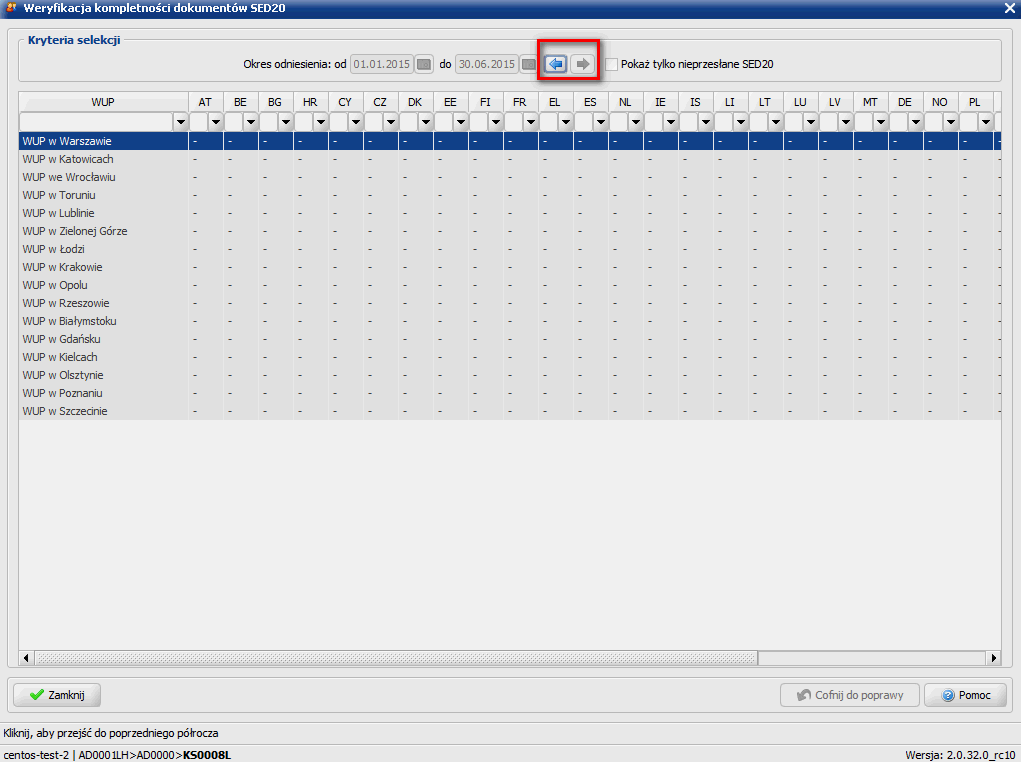The height and width of the screenshot is (762, 1021).
Task: Select the row WUP w Kielcach
Action: pos(510,357)
